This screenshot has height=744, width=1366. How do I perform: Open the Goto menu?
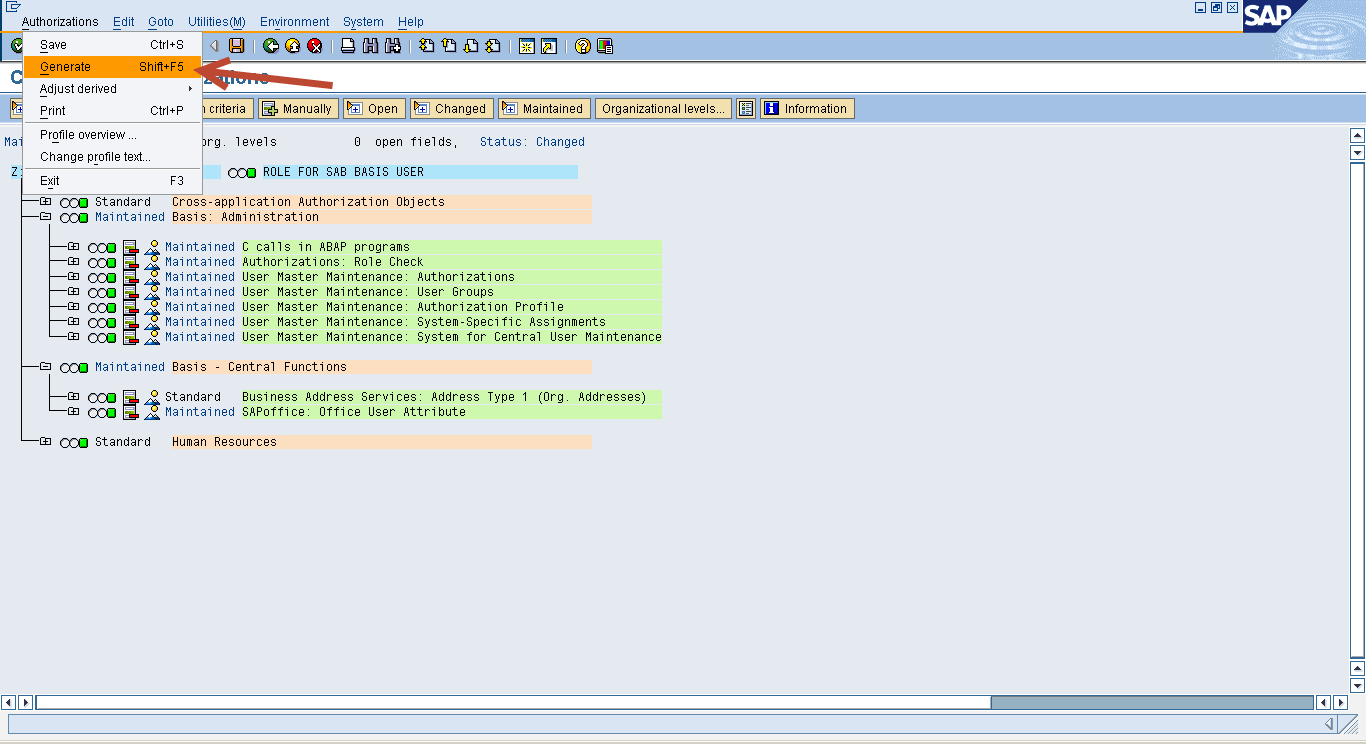click(x=161, y=22)
